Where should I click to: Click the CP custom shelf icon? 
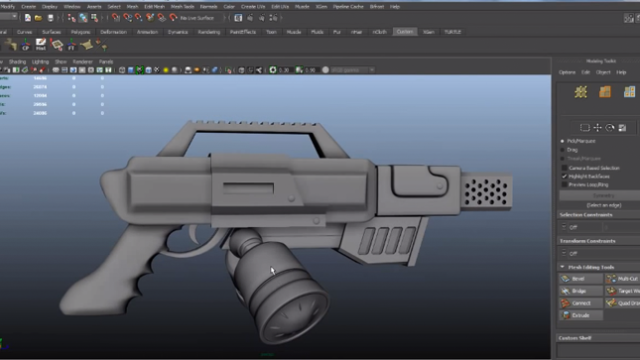(25, 44)
